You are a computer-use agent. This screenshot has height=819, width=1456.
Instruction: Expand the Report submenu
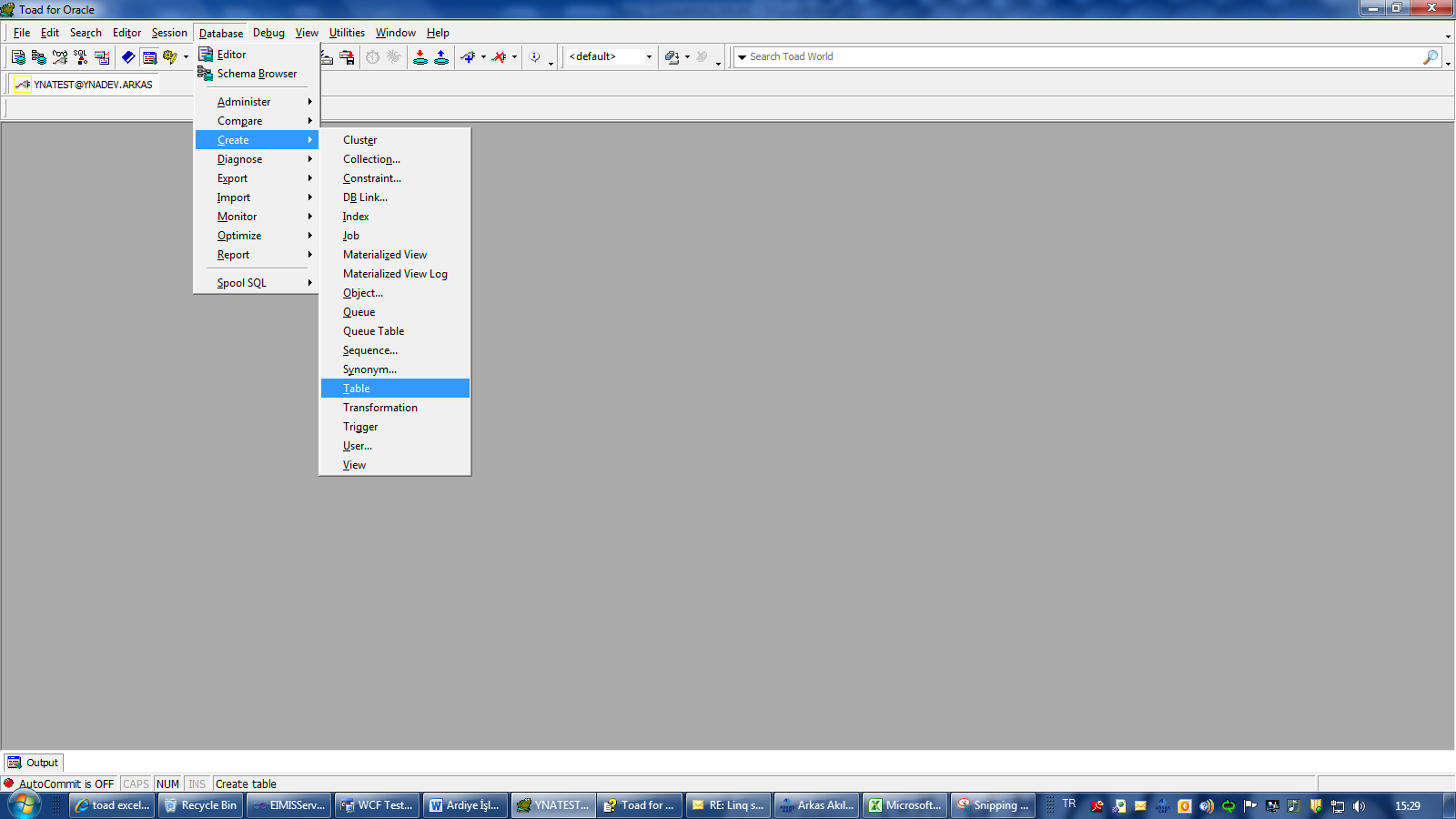tap(257, 255)
